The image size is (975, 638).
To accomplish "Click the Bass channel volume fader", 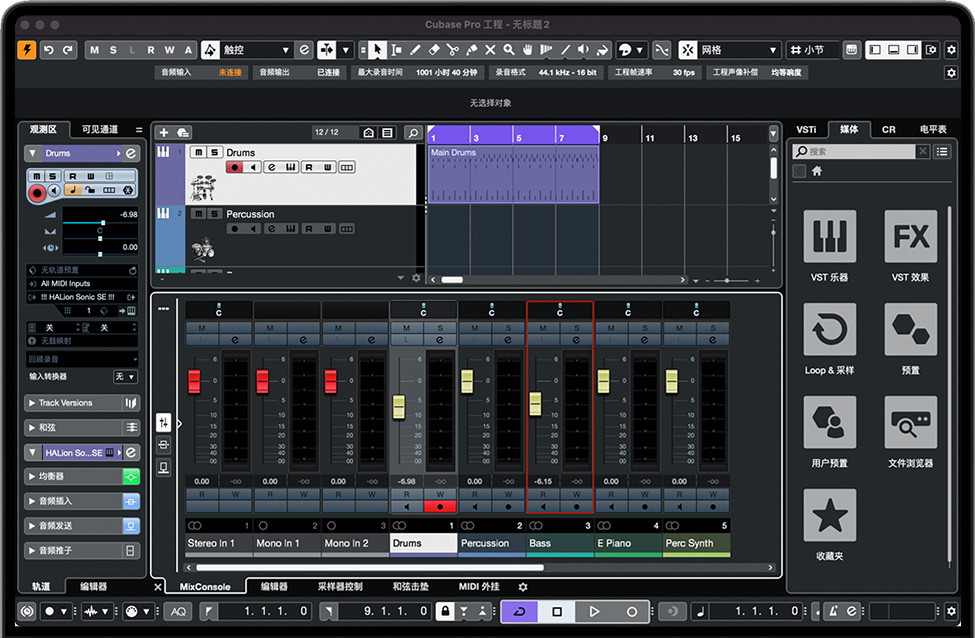I will click(535, 403).
